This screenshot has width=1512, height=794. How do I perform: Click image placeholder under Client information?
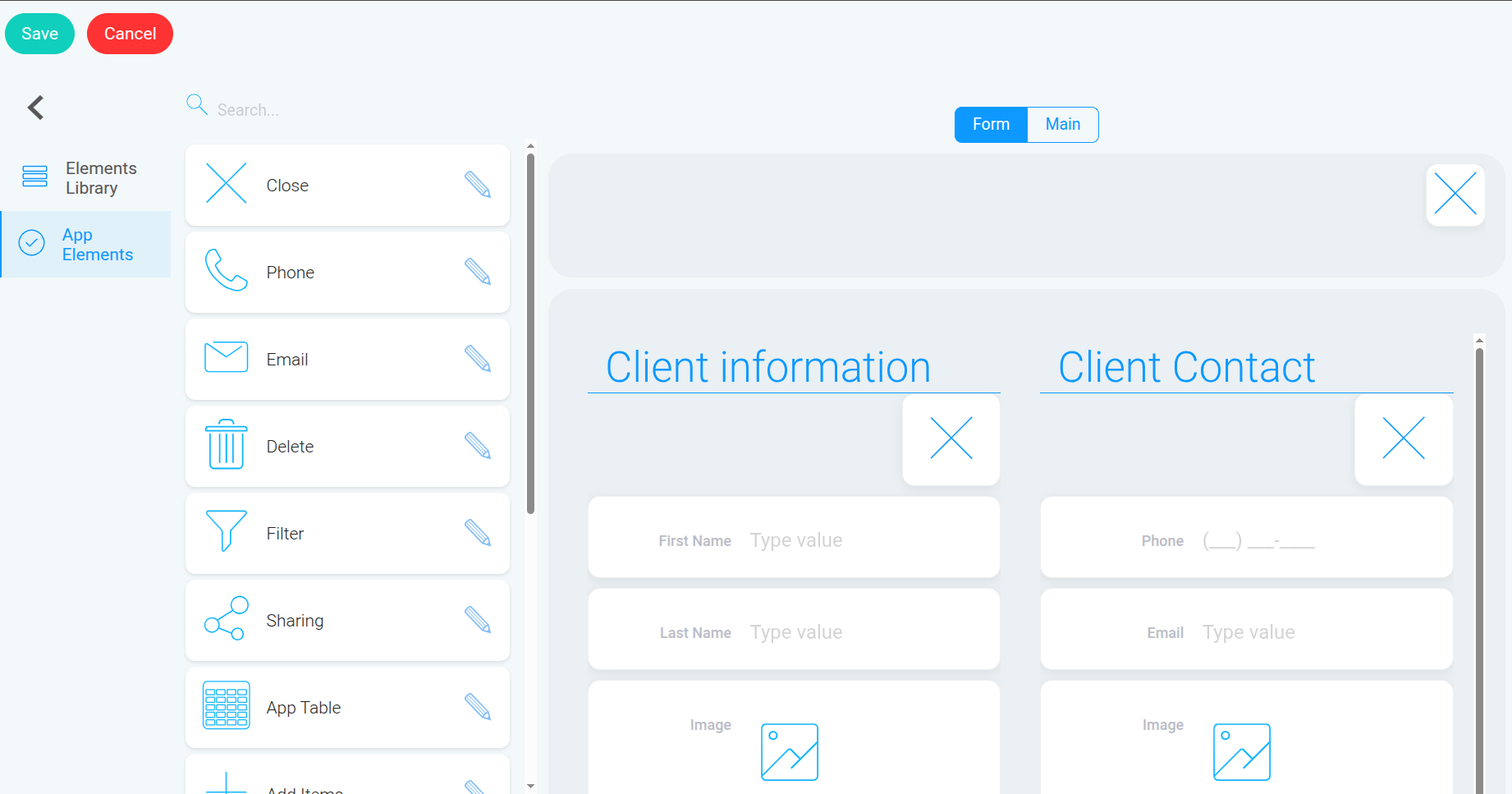(x=790, y=752)
